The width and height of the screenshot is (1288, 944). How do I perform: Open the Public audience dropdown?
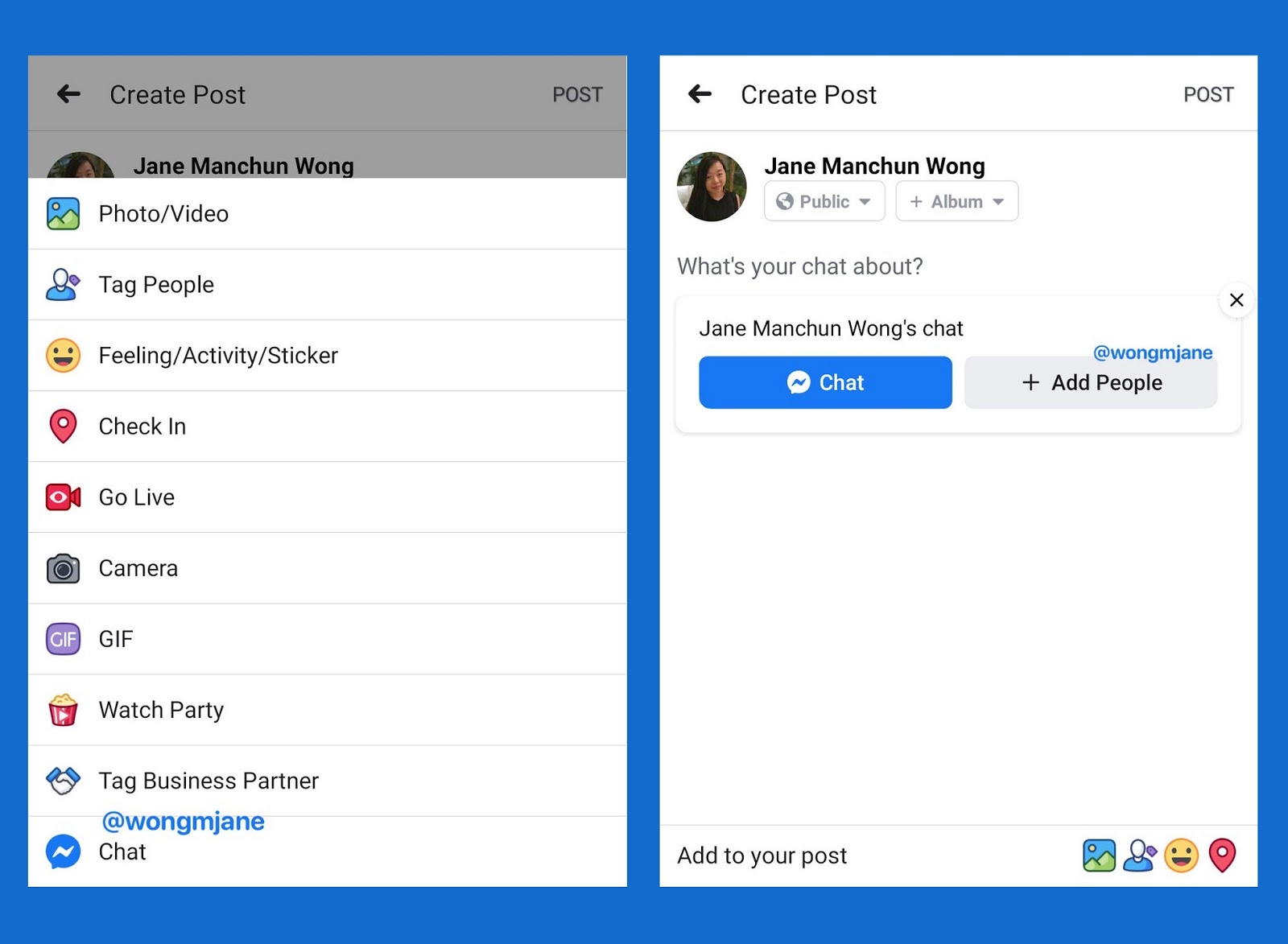823,201
